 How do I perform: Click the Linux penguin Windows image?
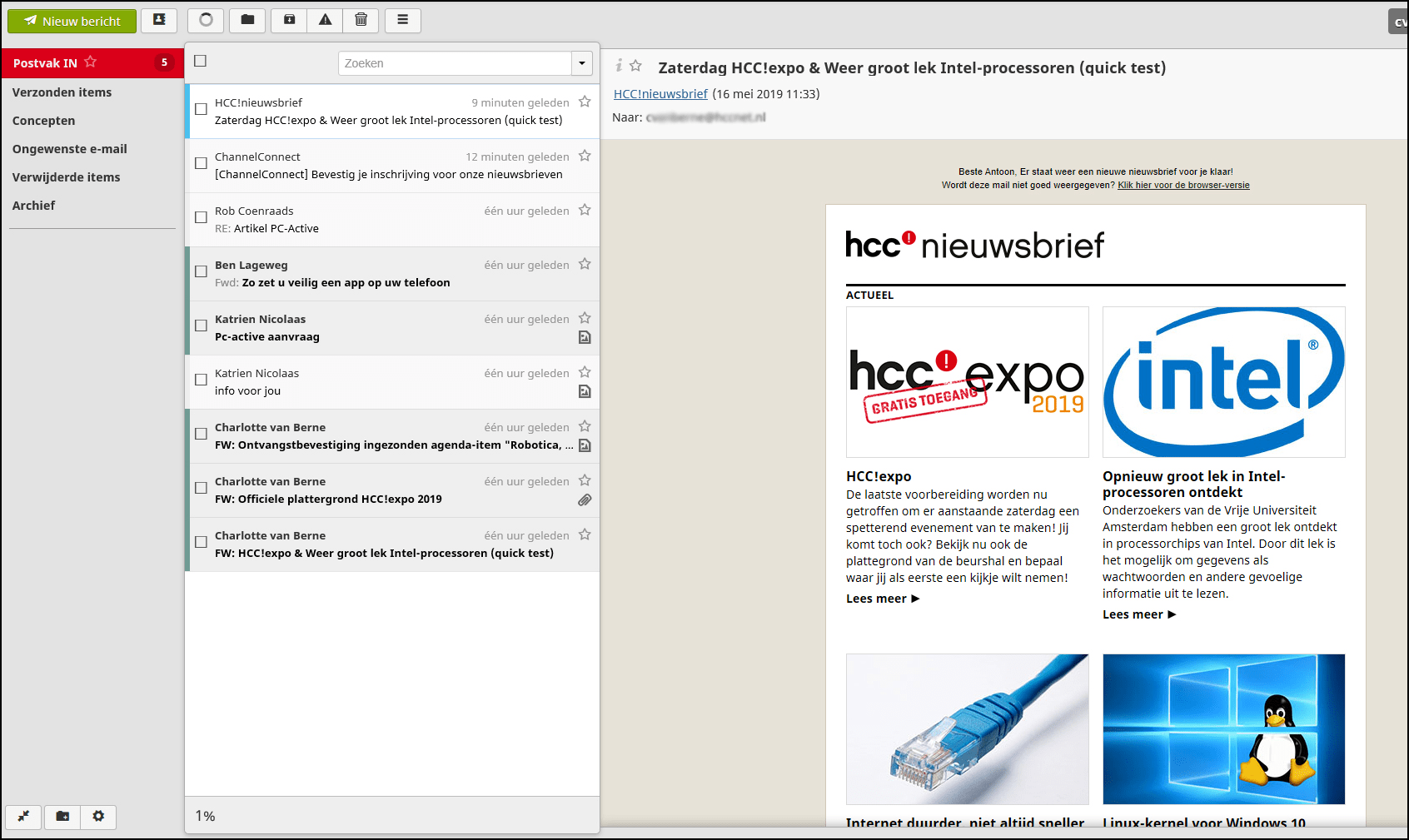[1224, 729]
